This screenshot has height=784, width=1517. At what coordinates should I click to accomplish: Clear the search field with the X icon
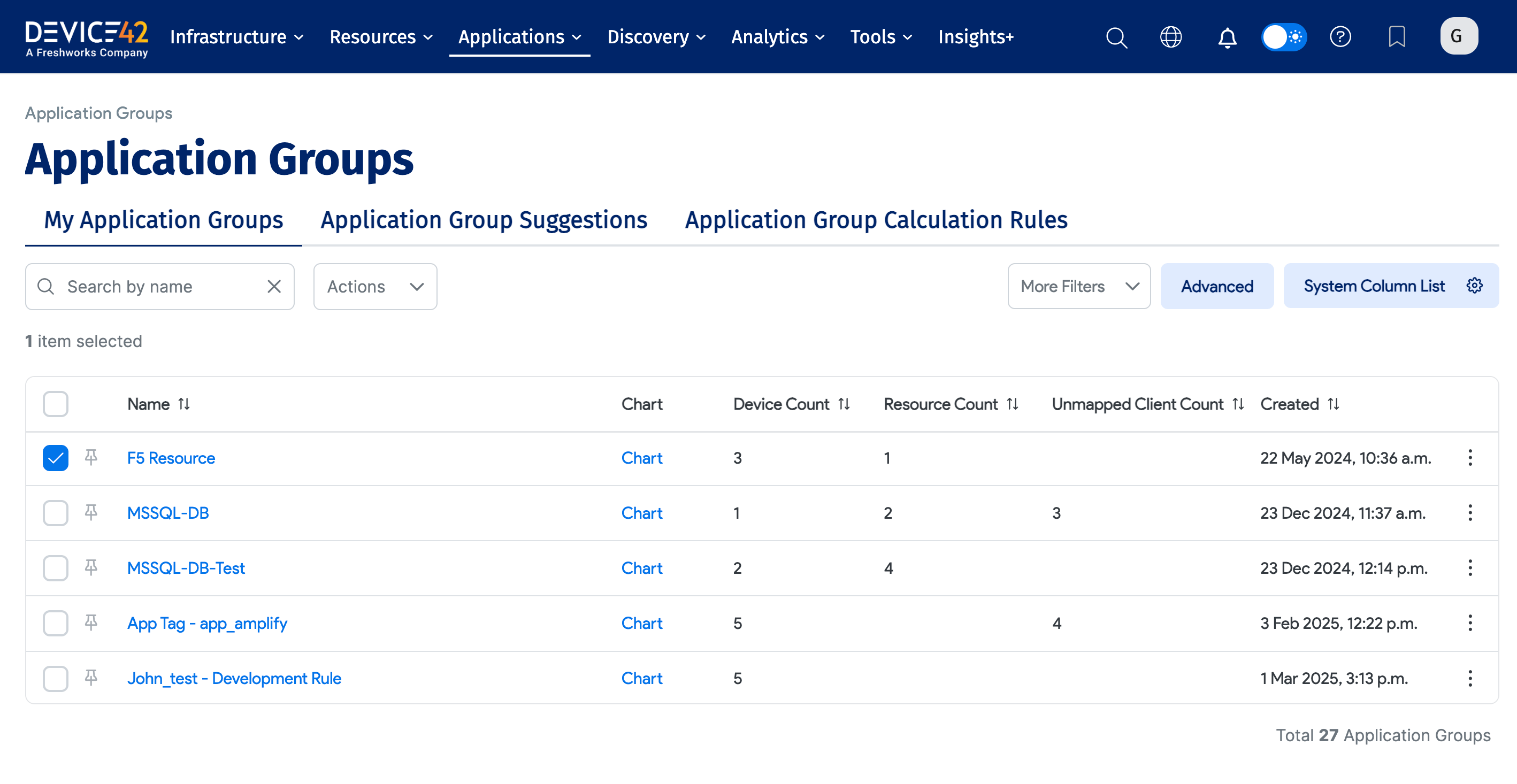pyautogui.click(x=274, y=287)
